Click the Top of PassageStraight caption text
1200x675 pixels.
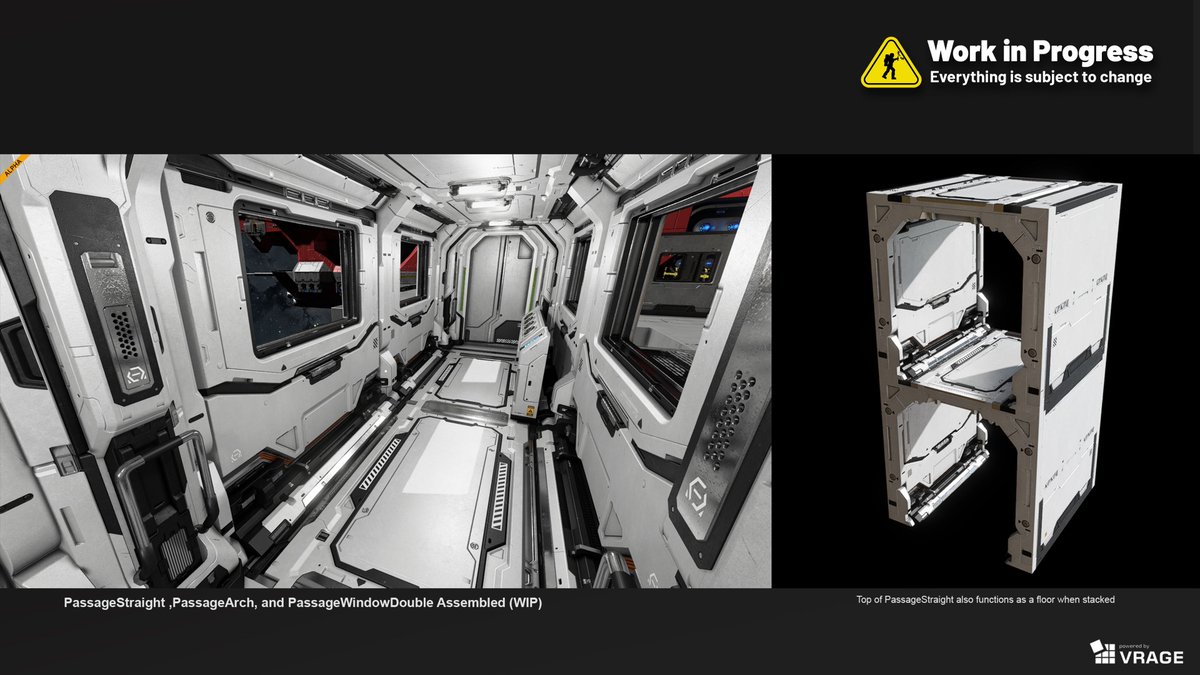click(x=986, y=601)
